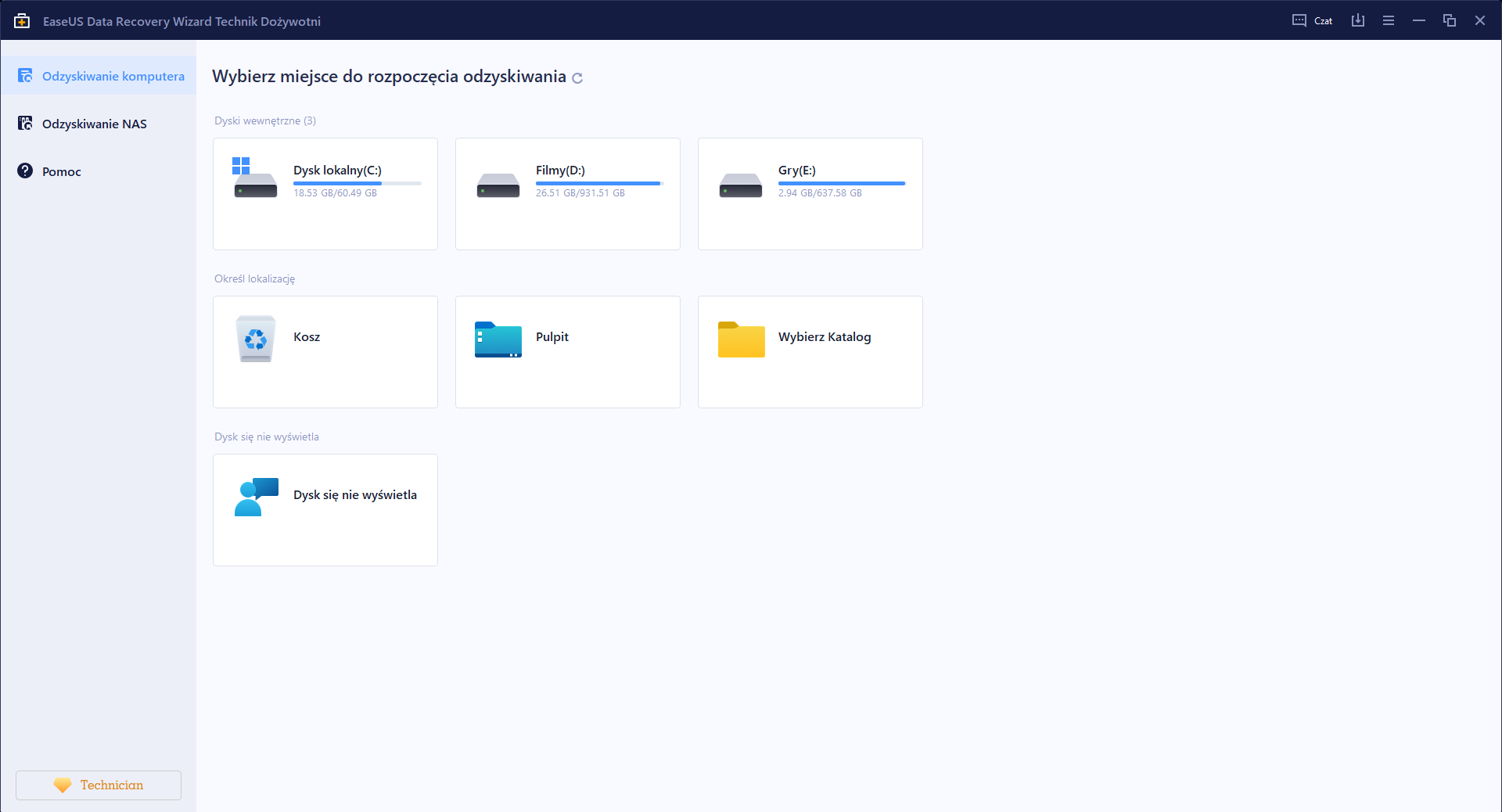Click the Wybierz miejsce do rozpoczęcia odzyskiwania heading
The width and height of the screenshot is (1502, 812).
coord(390,77)
